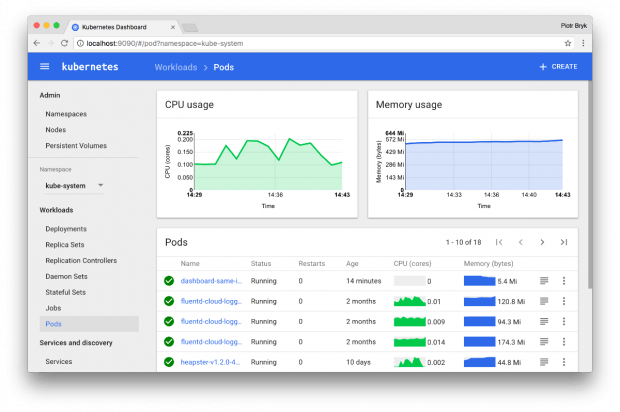Click the Admin sidebar heading
The height and width of the screenshot is (412, 620).
50,95
